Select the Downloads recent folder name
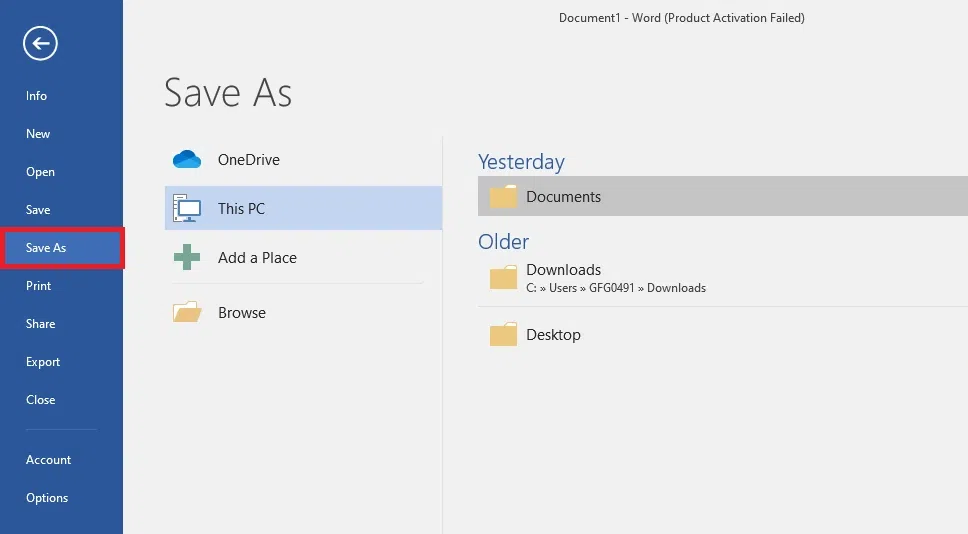This screenshot has height=534, width=968. click(x=564, y=270)
